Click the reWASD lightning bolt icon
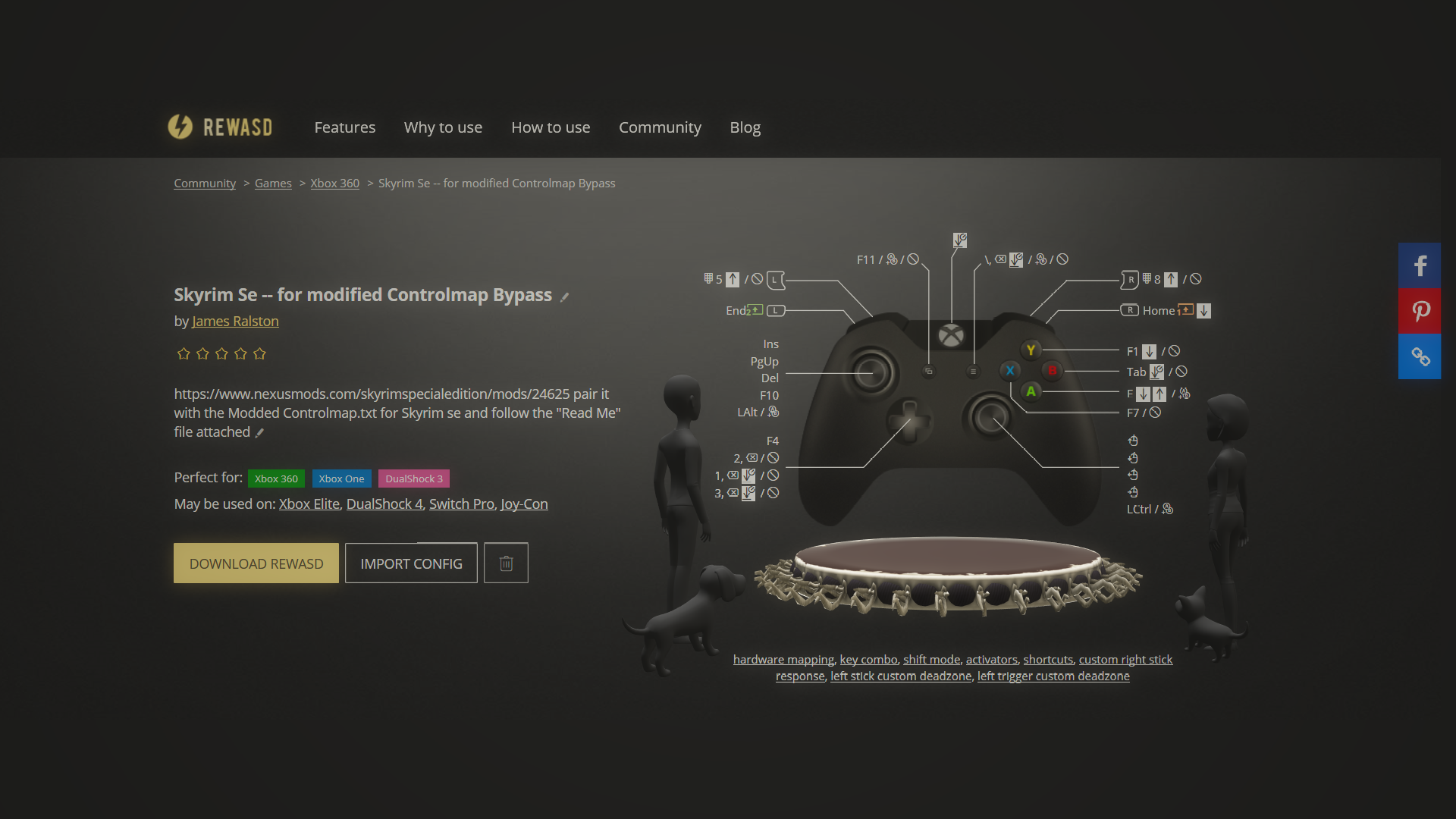Image resolution: width=1456 pixels, height=819 pixels. pos(180,126)
